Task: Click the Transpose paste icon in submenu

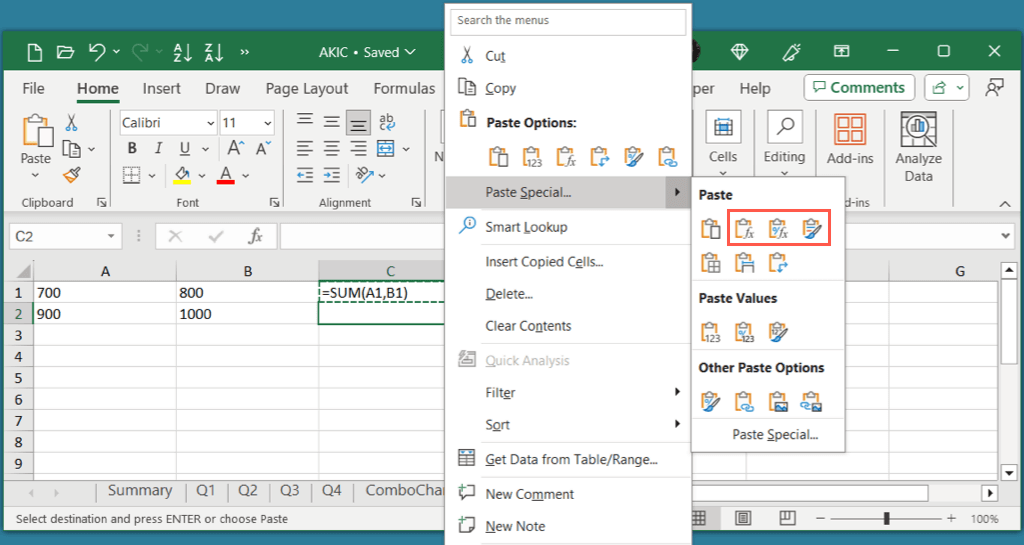Action: (x=777, y=263)
